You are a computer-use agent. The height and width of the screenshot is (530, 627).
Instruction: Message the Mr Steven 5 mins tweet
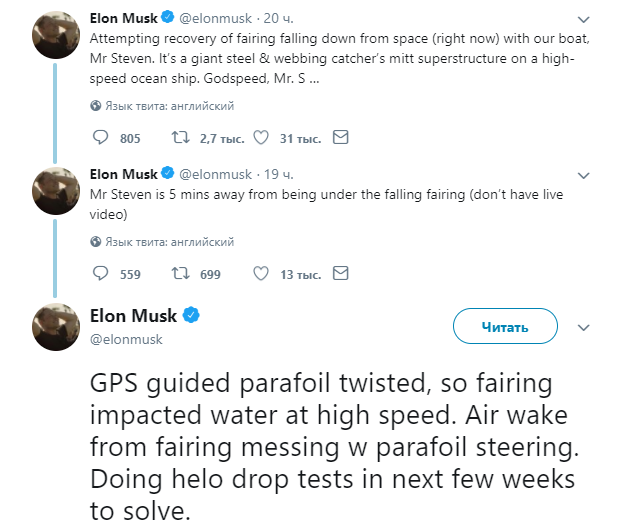click(x=341, y=274)
